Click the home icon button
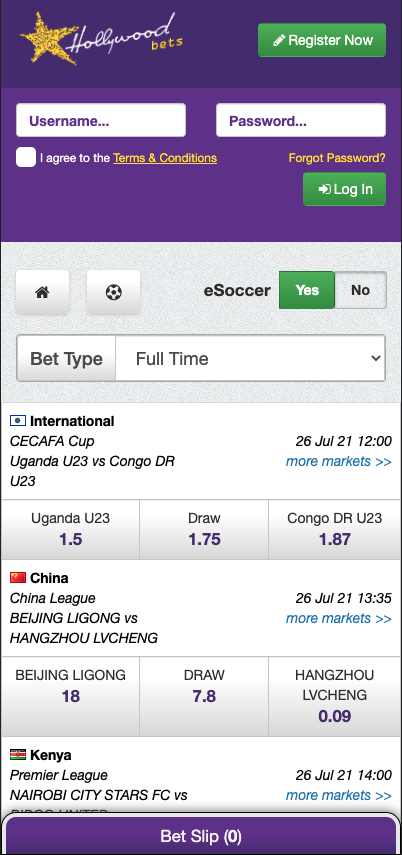The height and width of the screenshot is (855, 402). pyautogui.click(x=43, y=292)
